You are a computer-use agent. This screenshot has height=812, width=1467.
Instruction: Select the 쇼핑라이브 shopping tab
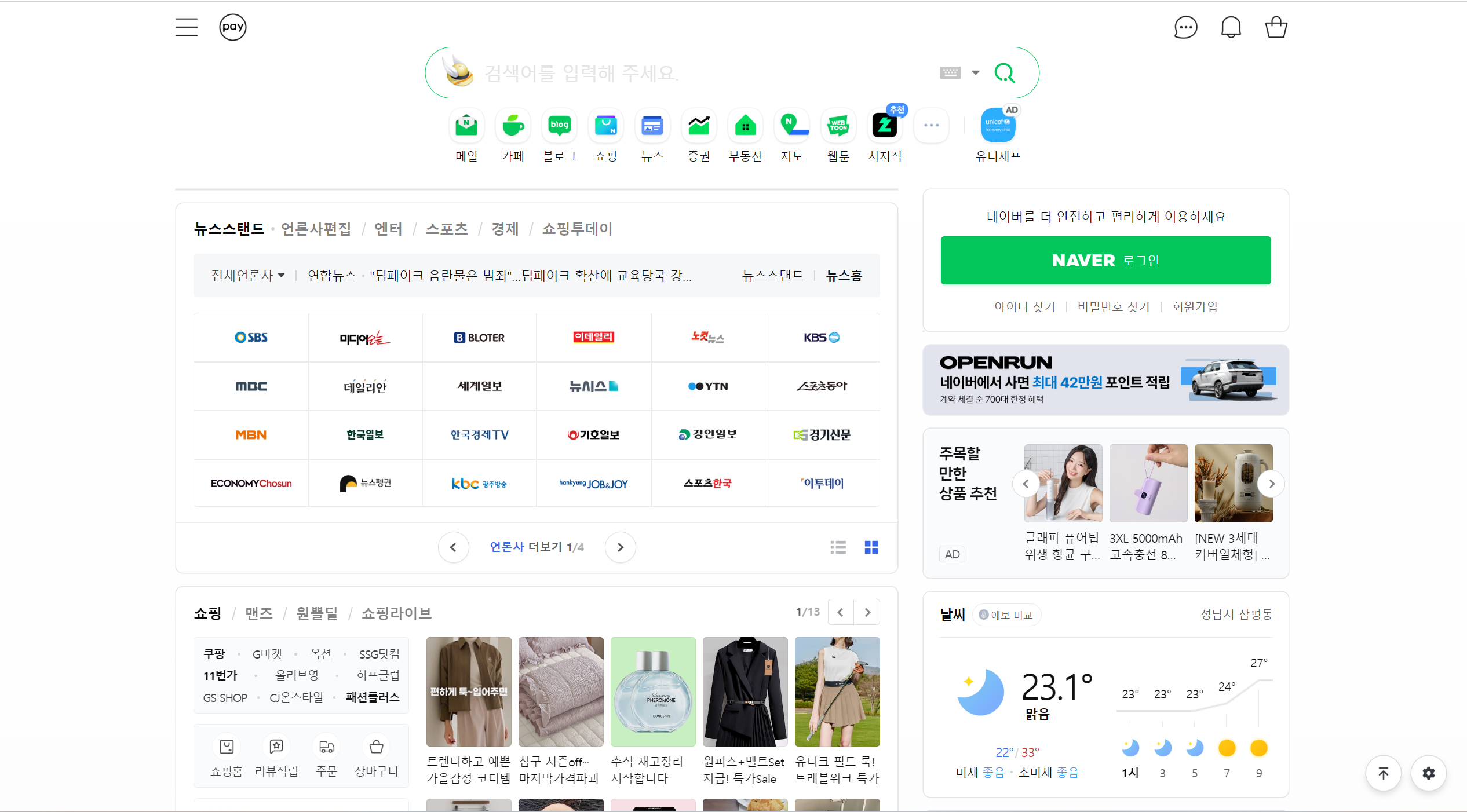point(396,613)
